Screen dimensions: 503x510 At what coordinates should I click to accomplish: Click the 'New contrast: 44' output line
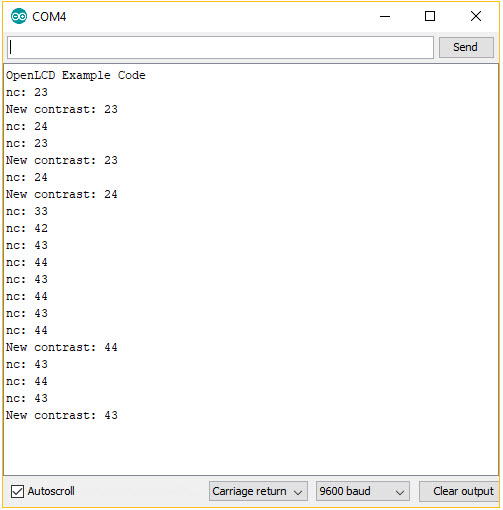(62, 347)
